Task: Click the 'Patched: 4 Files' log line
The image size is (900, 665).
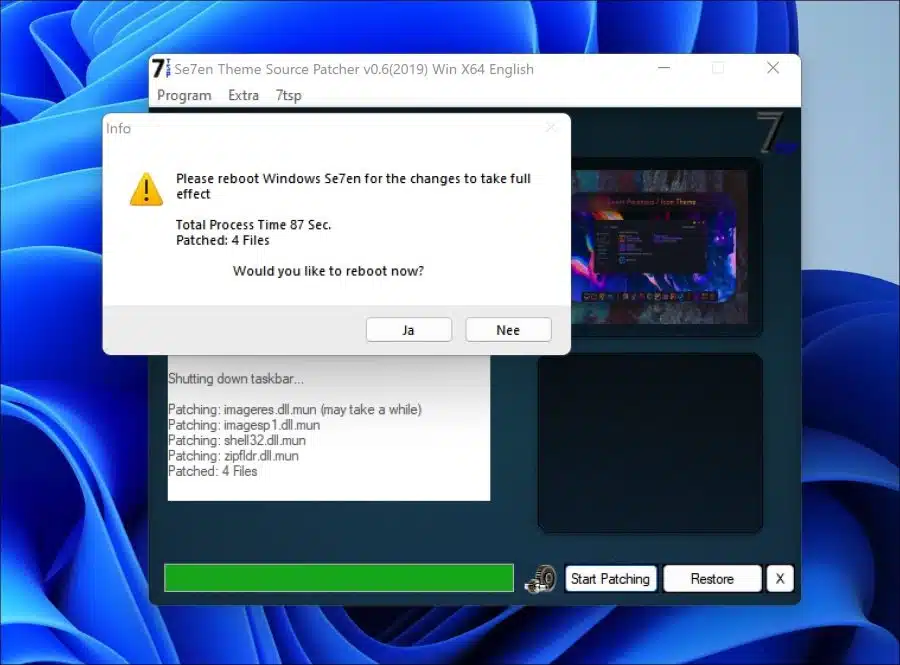Action: click(x=212, y=471)
